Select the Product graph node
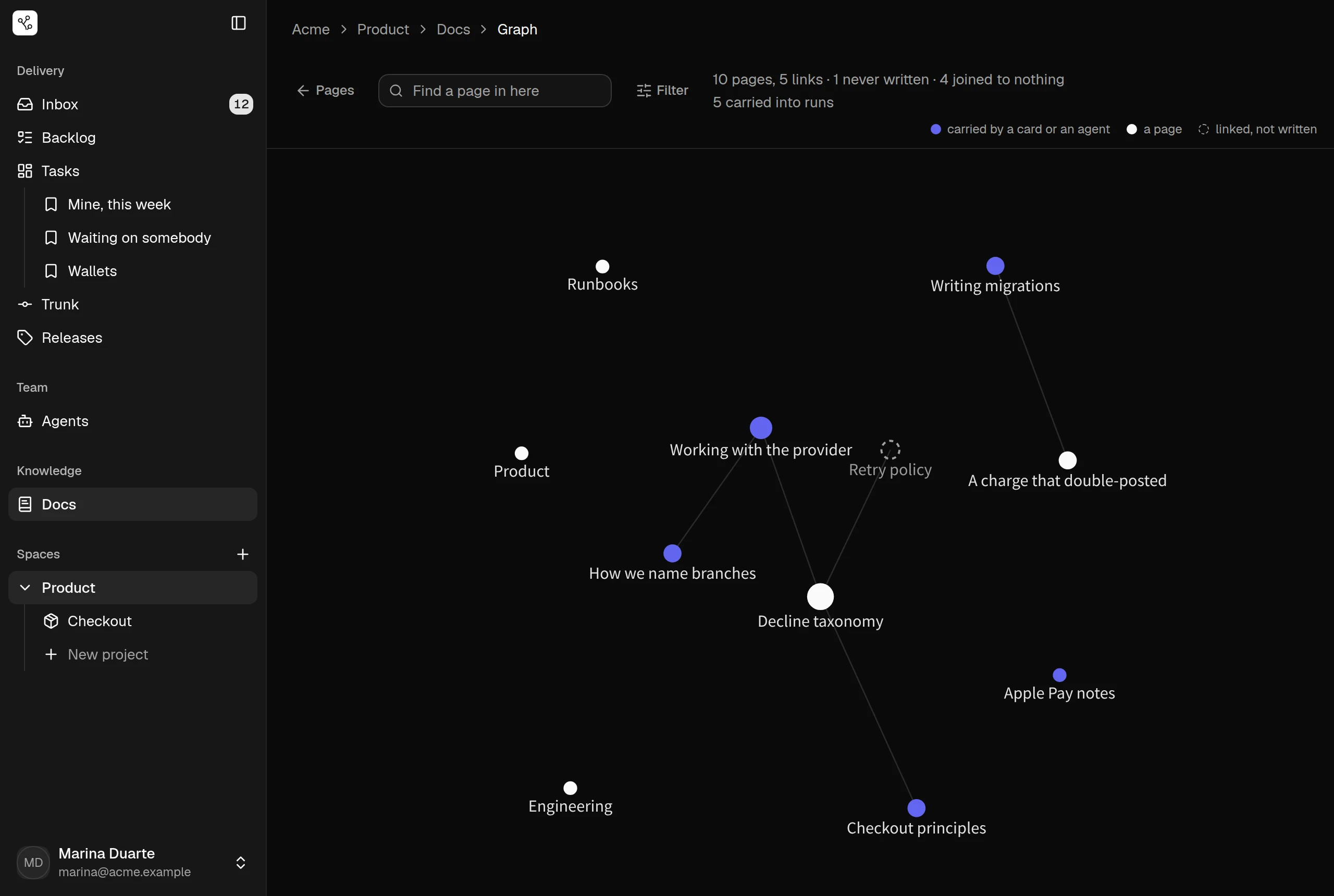1334x896 pixels. click(x=521, y=453)
